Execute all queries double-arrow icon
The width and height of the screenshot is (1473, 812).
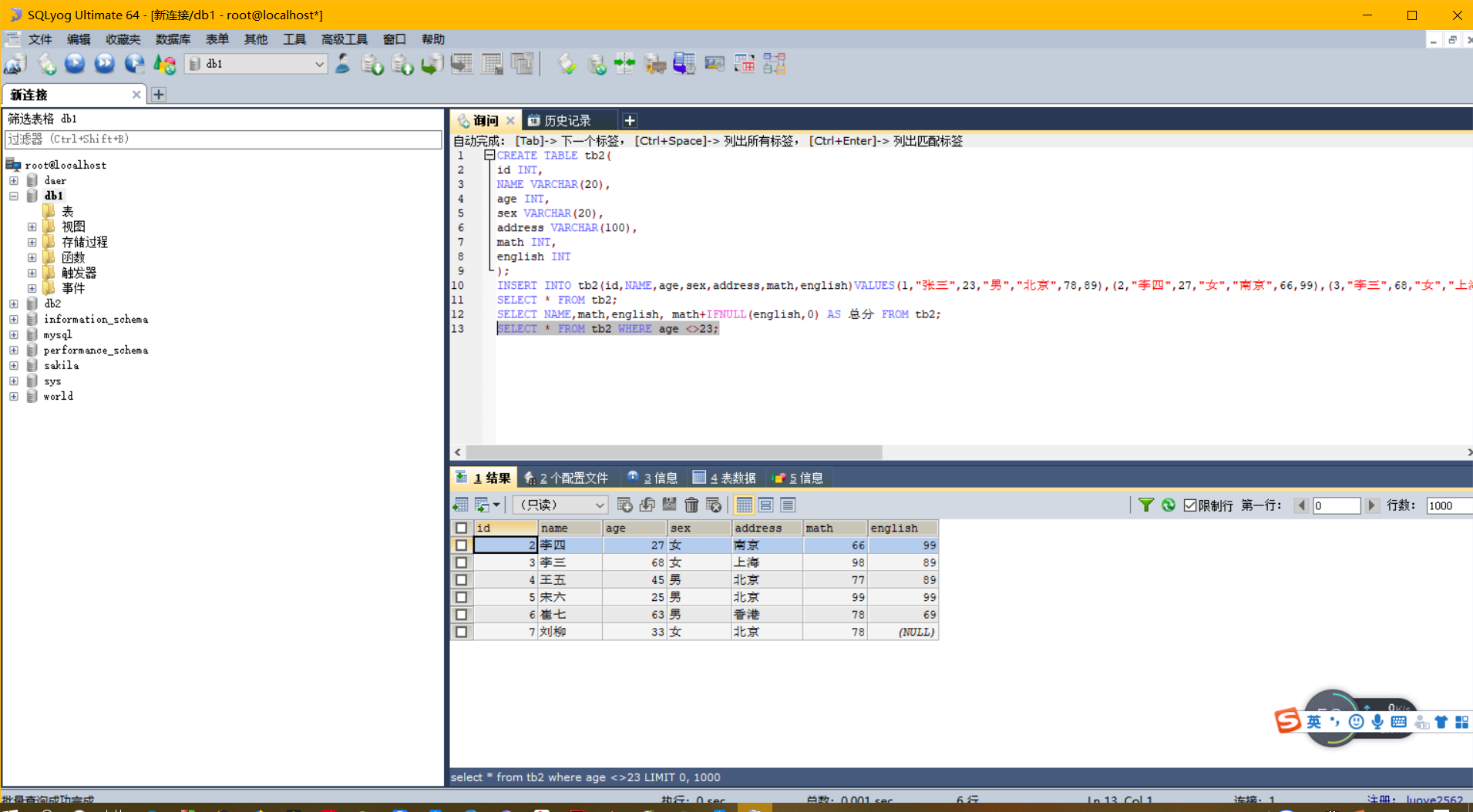tap(105, 64)
